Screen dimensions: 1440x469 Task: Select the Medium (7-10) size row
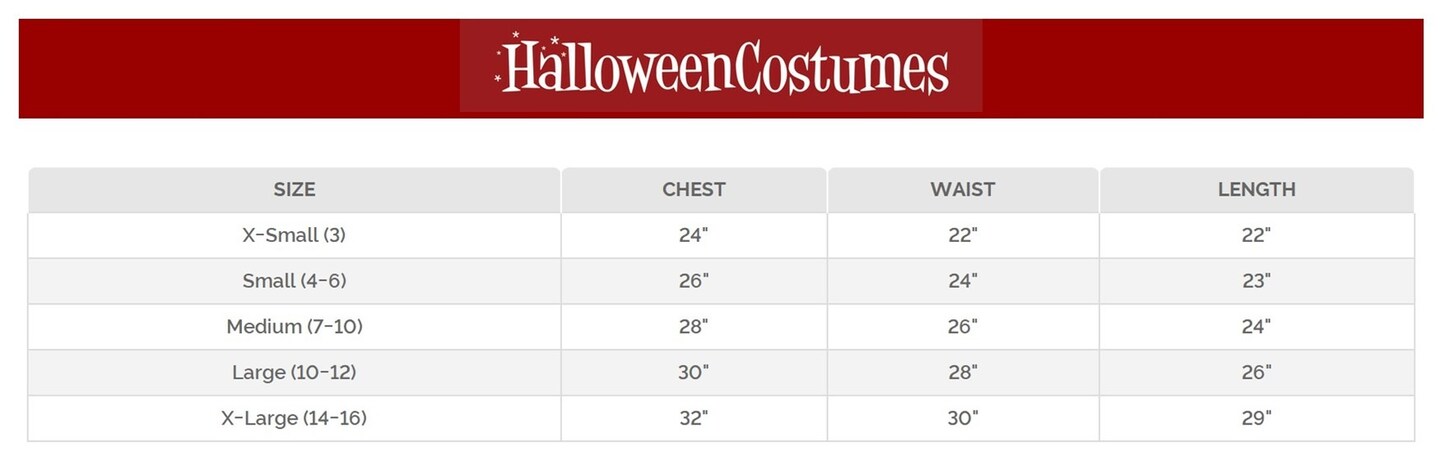[x=294, y=327]
